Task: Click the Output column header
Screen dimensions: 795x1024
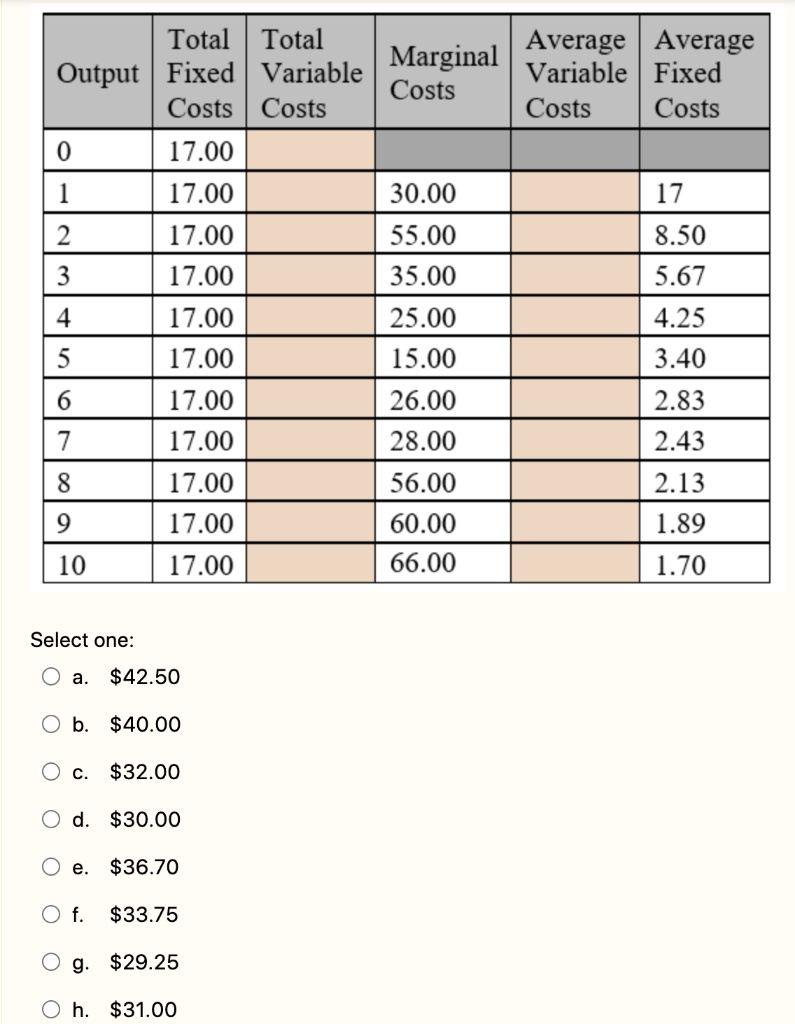Action: click(96, 72)
